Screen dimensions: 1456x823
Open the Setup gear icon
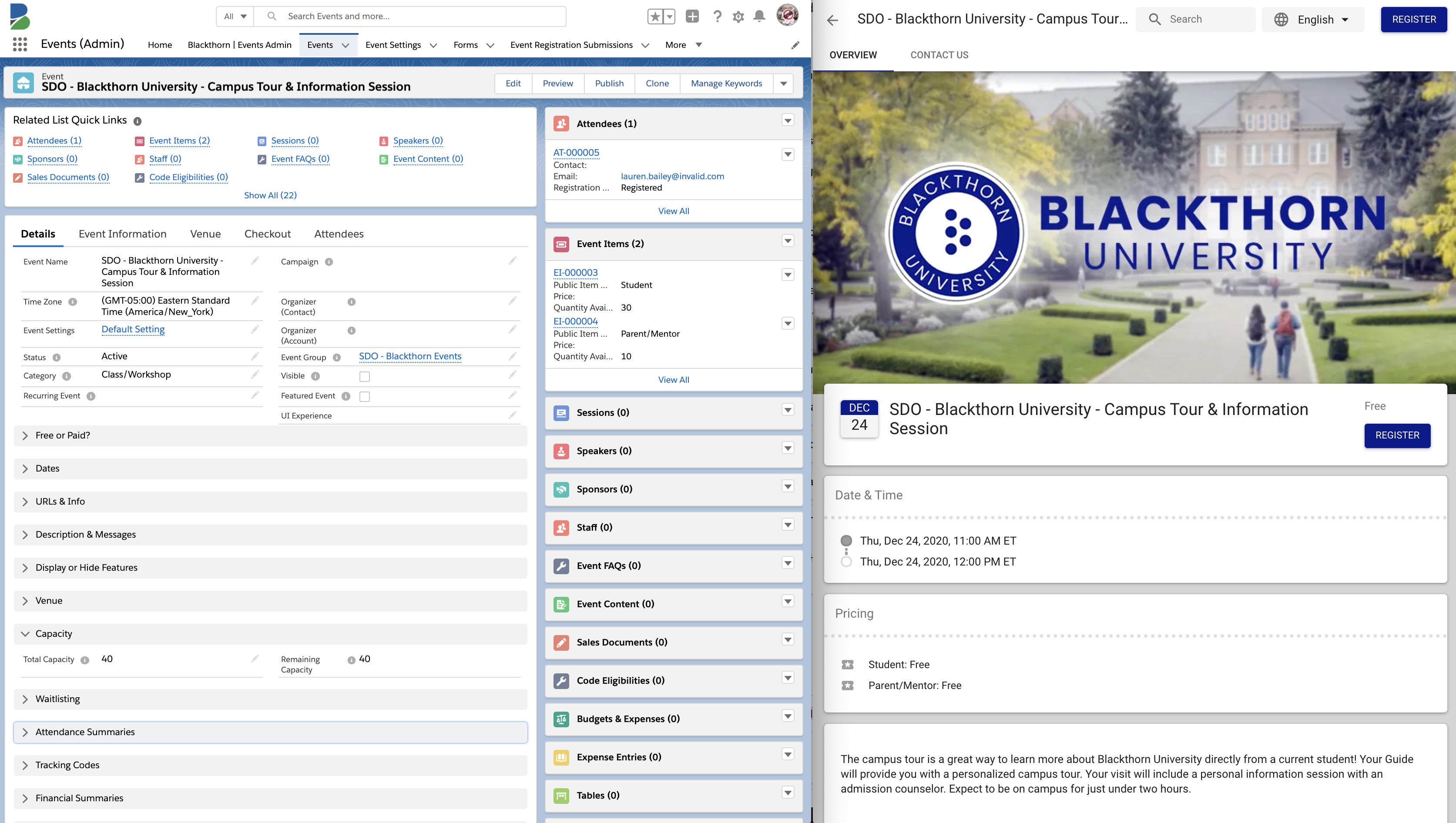(738, 17)
